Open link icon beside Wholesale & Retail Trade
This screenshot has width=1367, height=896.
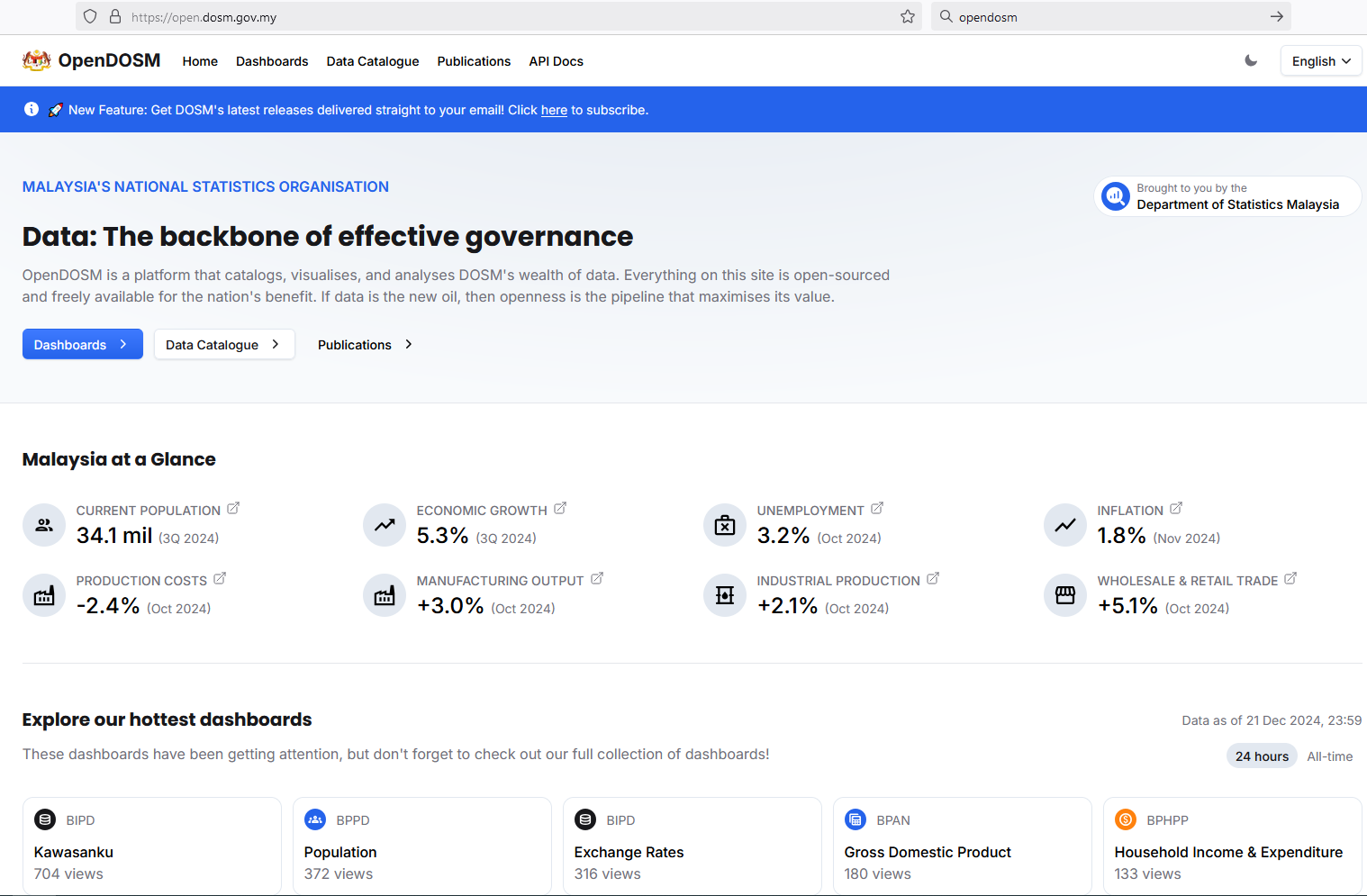[1290, 579]
